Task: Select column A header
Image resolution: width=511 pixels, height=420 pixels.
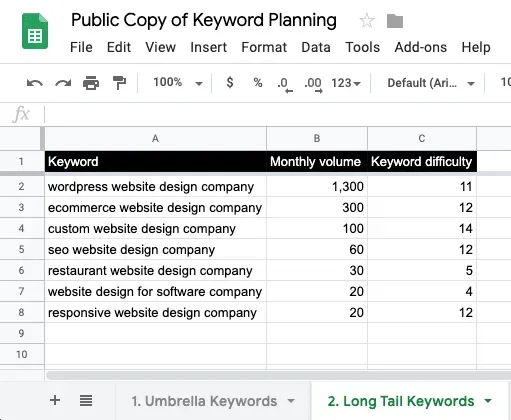Action: tap(156, 138)
